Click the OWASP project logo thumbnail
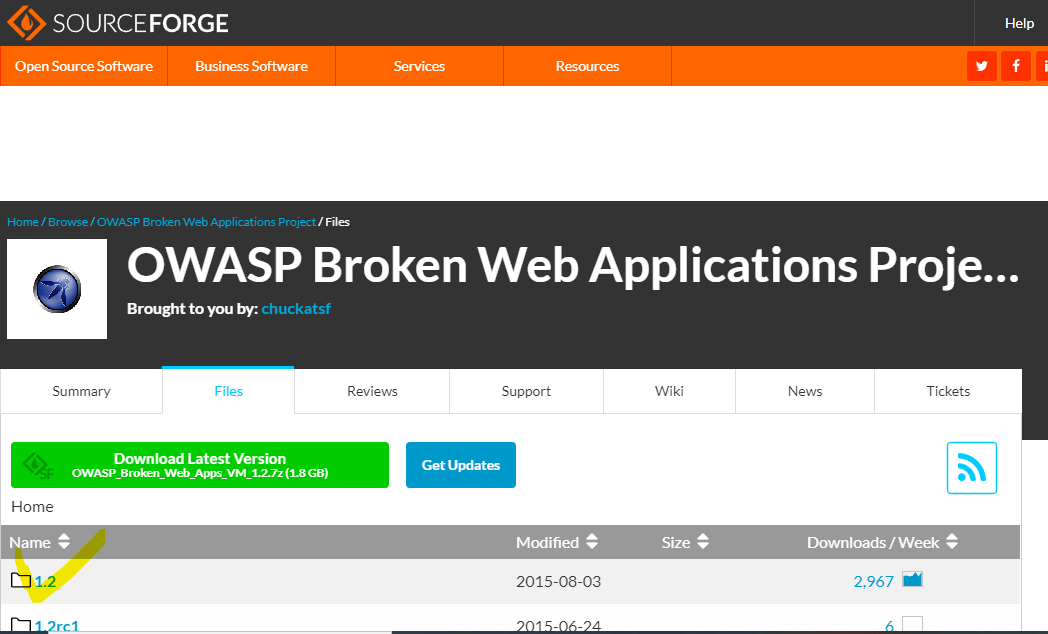This screenshot has height=634, width=1048. tap(57, 288)
